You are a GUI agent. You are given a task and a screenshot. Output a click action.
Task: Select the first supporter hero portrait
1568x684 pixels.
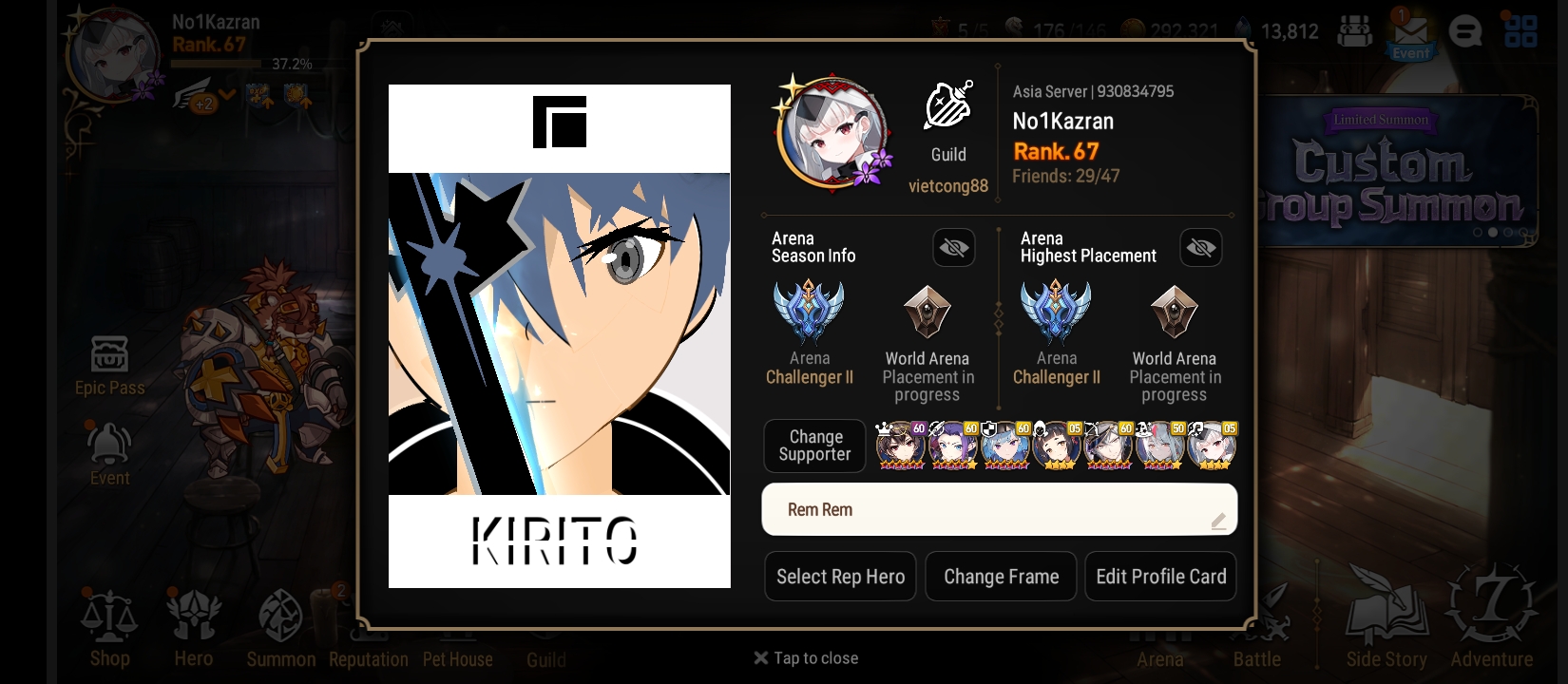(901, 446)
